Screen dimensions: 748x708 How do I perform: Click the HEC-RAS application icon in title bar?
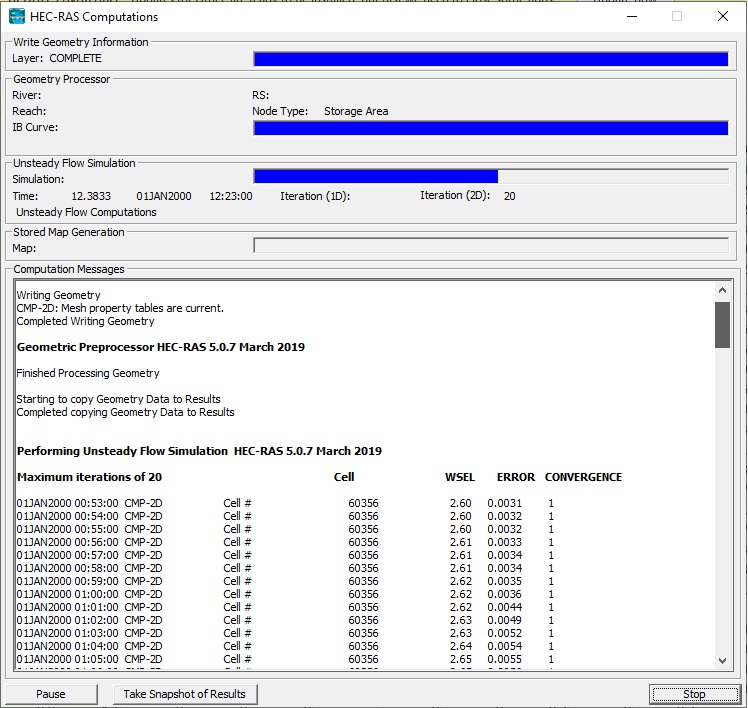pos(17,17)
